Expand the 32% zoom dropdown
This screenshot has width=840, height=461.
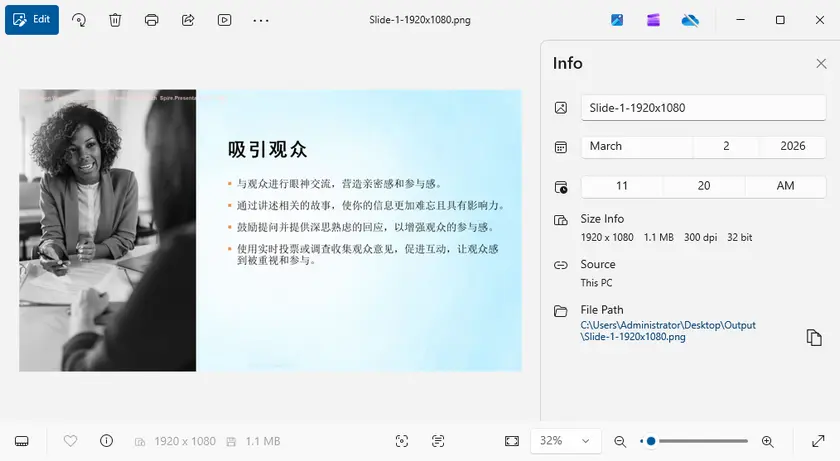tap(566, 441)
